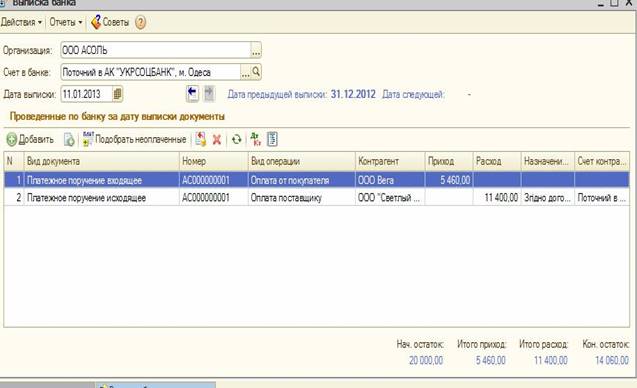Click Подобрать неоплаченные button

134,139
